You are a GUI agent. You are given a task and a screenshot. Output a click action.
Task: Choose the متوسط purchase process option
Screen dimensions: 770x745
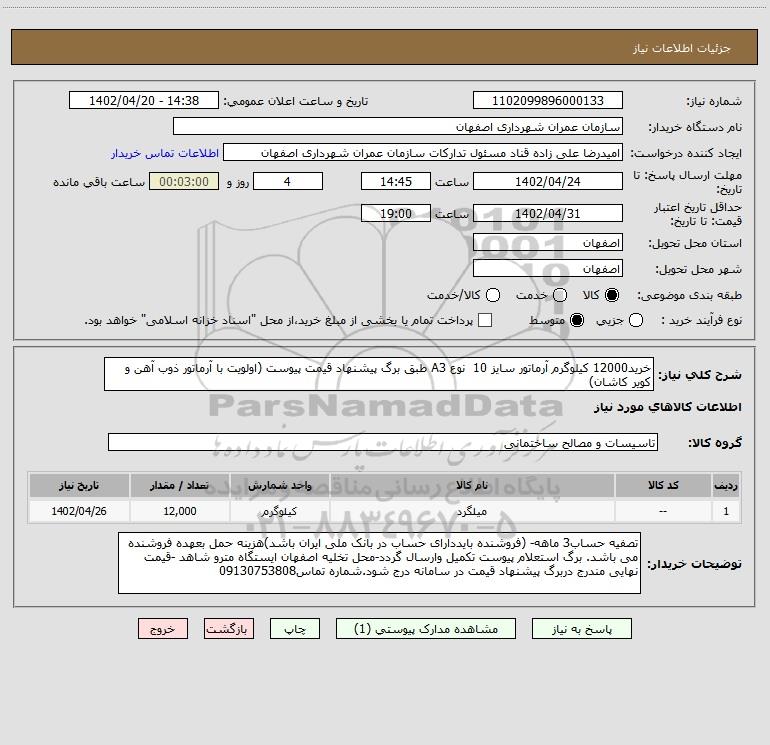(577, 320)
